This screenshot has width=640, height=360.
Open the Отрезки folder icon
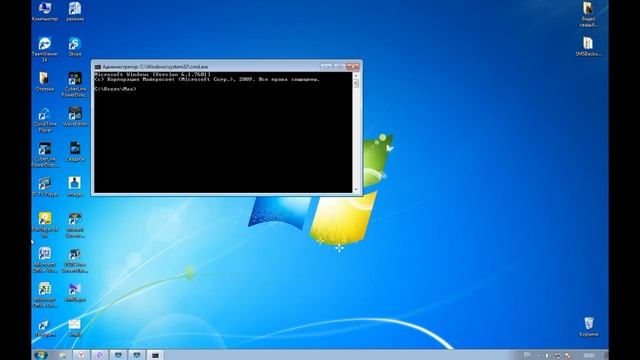[x=44, y=82]
